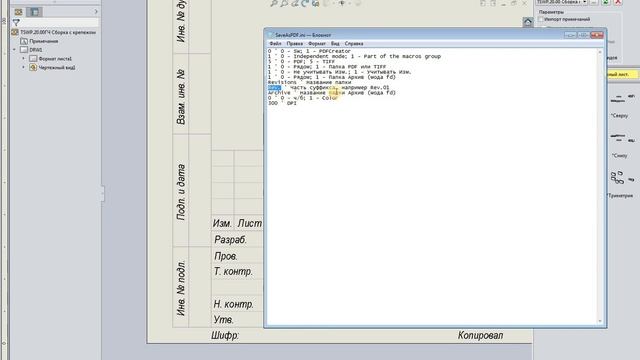Viewport: 640px width, 360px height.
Task: Click the home icon above Notepad window
Action: pos(527,22)
